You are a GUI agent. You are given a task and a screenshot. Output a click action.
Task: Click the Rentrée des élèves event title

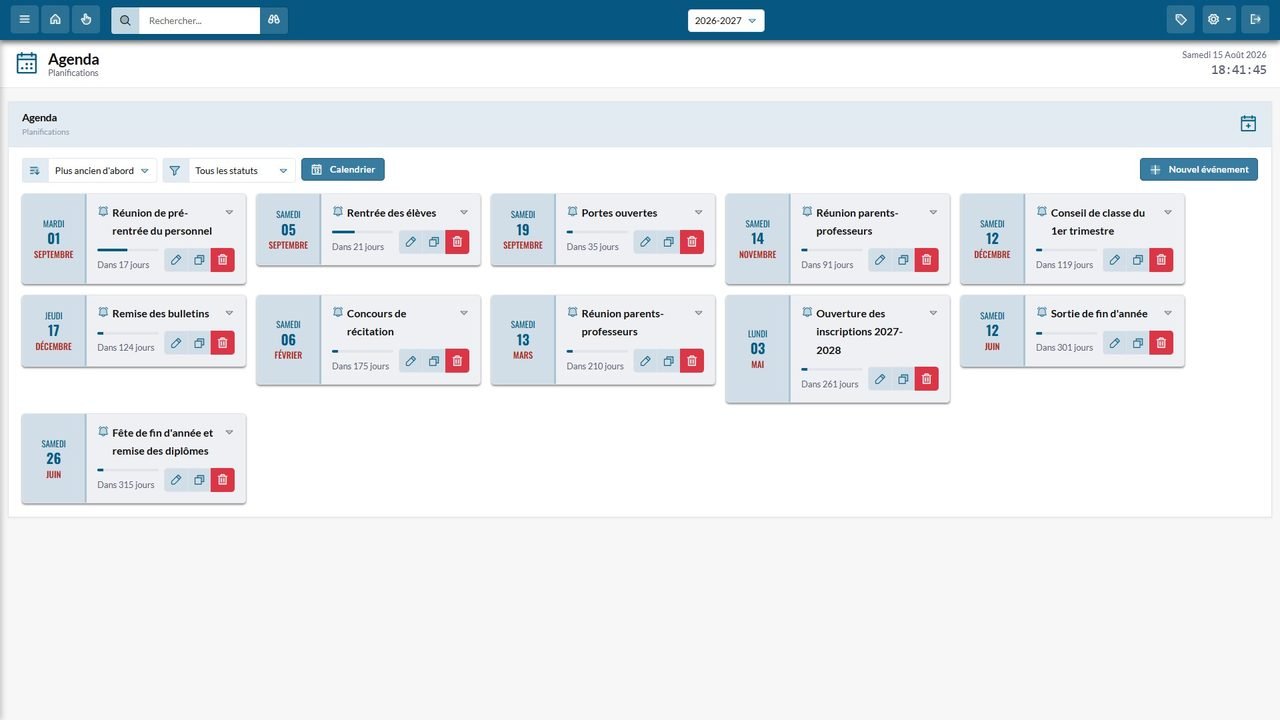[x=391, y=213]
